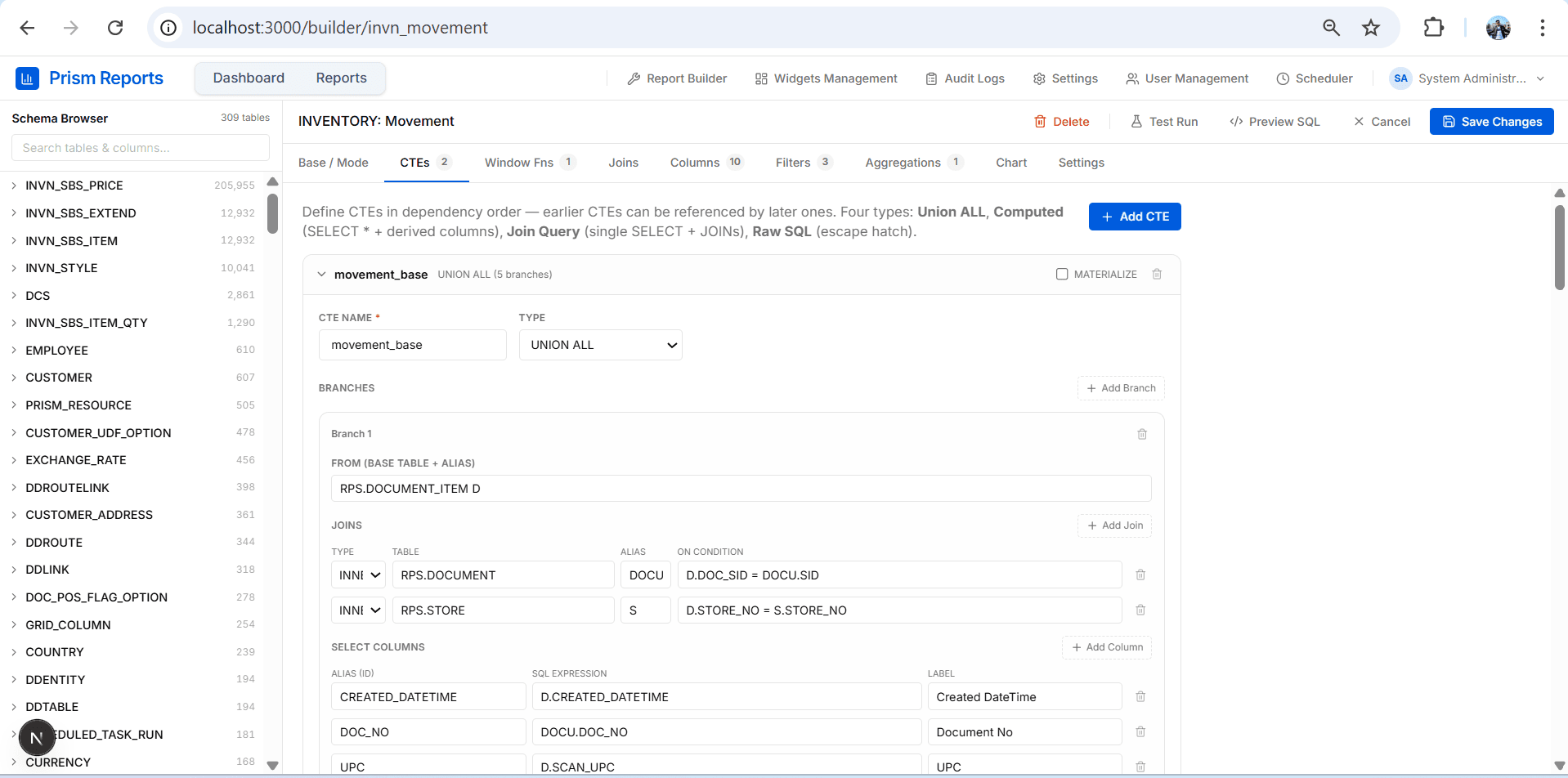The height and width of the screenshot is (778, 1568).
Task: Open the Scheduler clock icon
Action: click(1284, 78)
